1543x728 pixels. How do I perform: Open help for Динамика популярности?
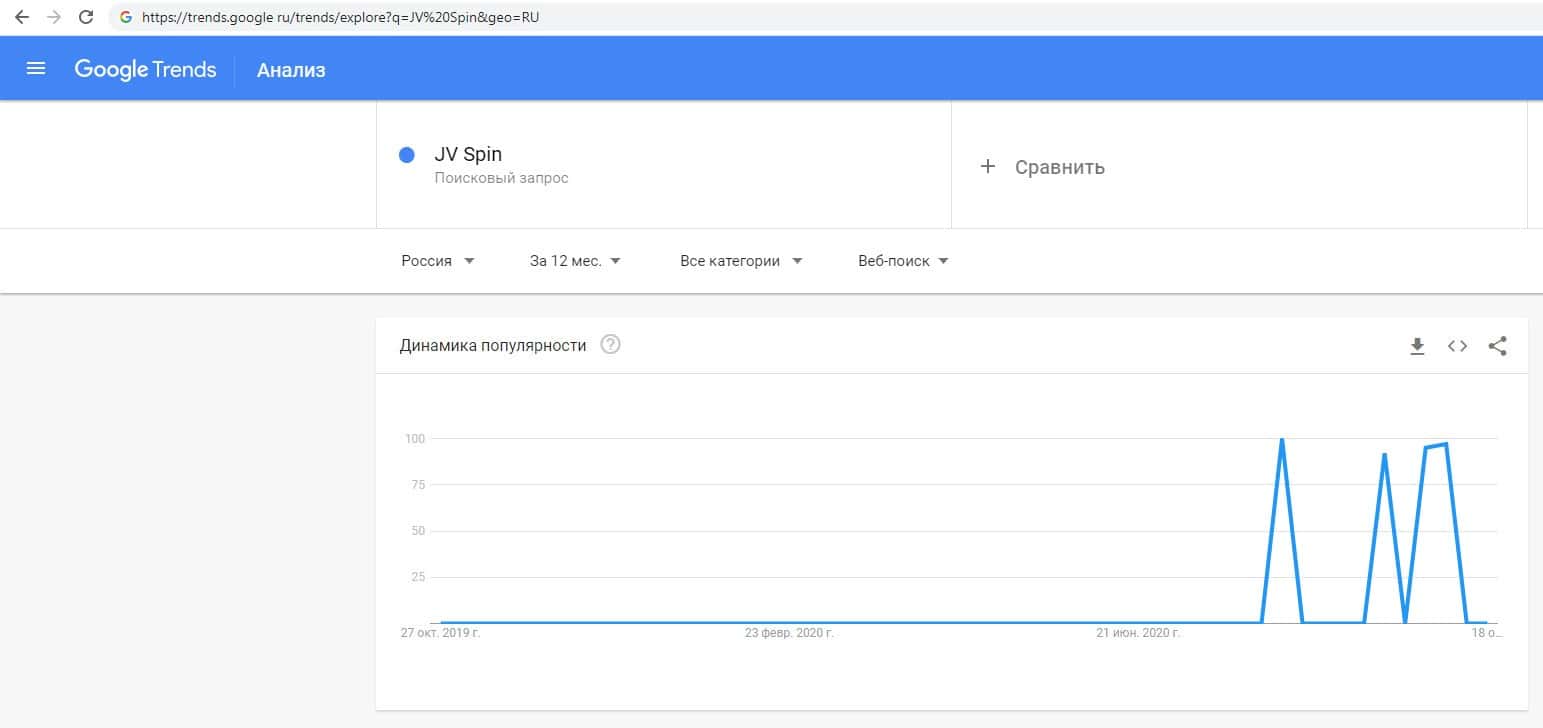click(610, 345)
